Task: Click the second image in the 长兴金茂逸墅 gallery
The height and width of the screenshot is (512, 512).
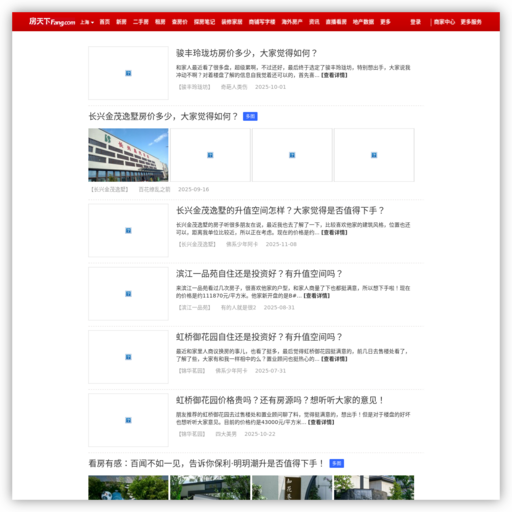Action: pos(210,155)
